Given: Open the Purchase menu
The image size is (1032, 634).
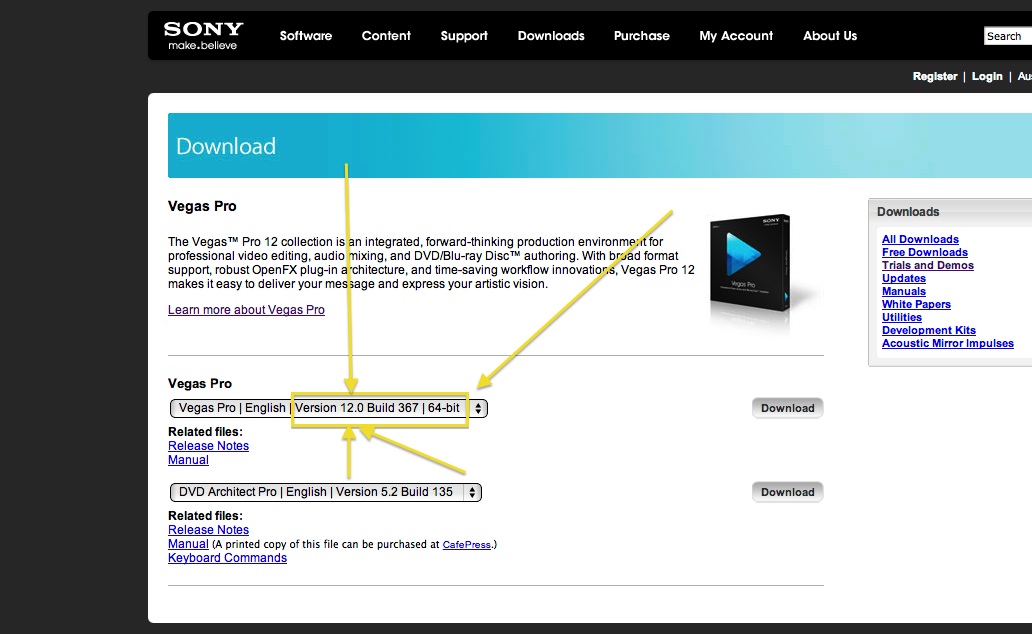Looking at the screenshot, I should coord(641,36).
